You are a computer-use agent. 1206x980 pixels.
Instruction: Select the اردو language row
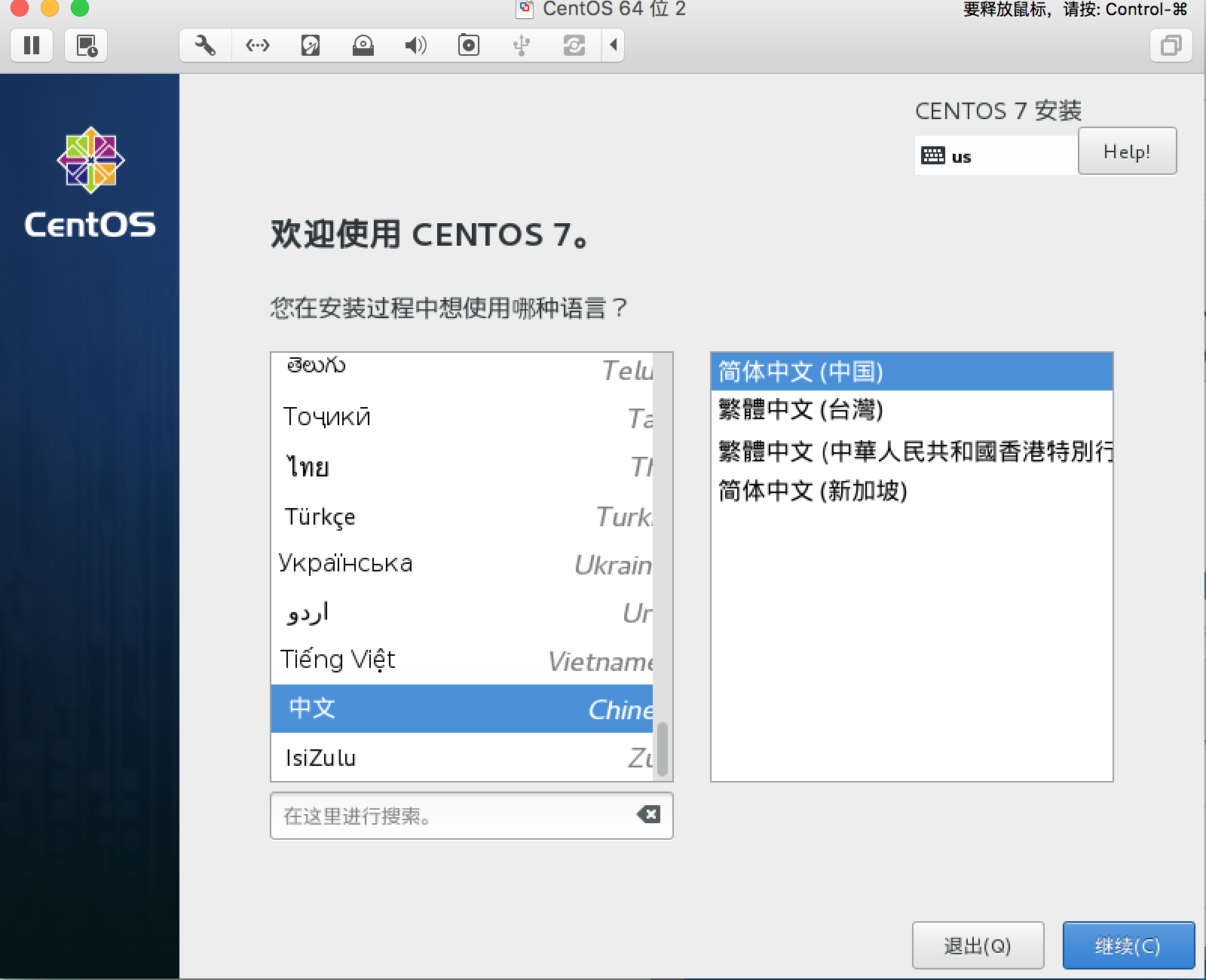(x=462, y=612)
